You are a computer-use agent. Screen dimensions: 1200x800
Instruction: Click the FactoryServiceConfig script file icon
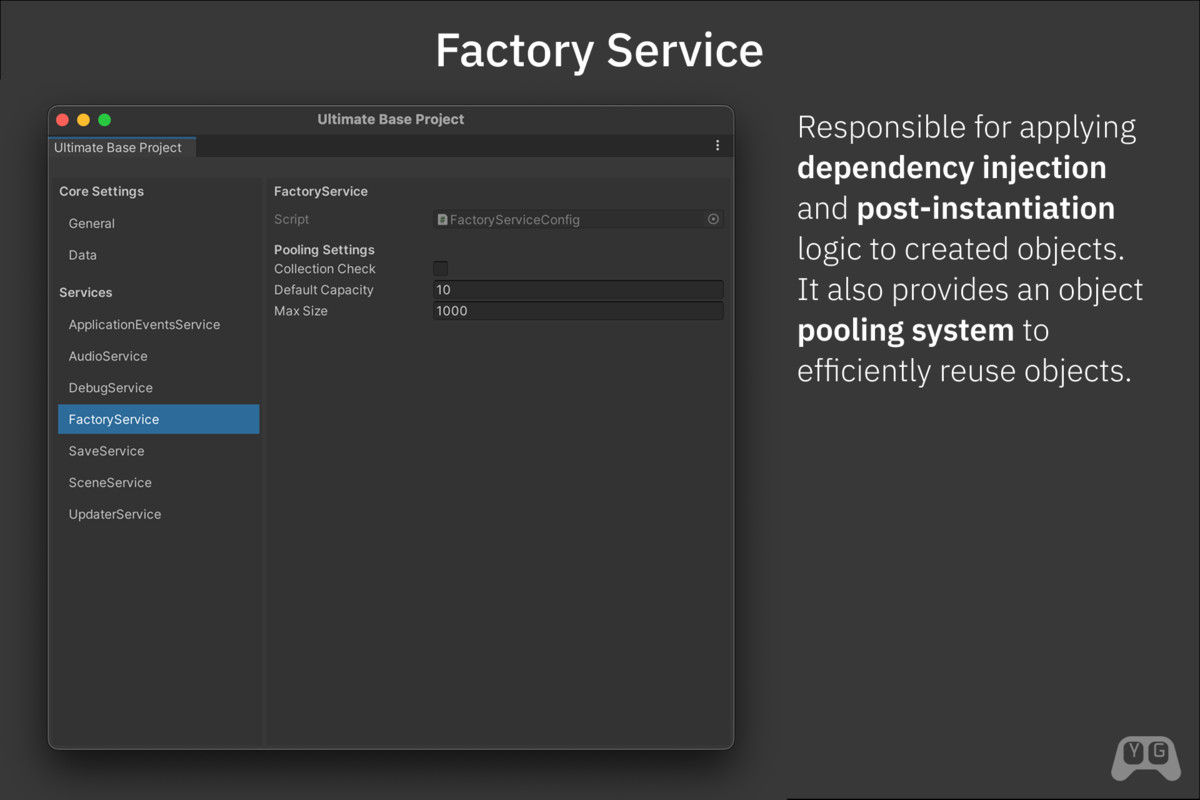[442, 219]
